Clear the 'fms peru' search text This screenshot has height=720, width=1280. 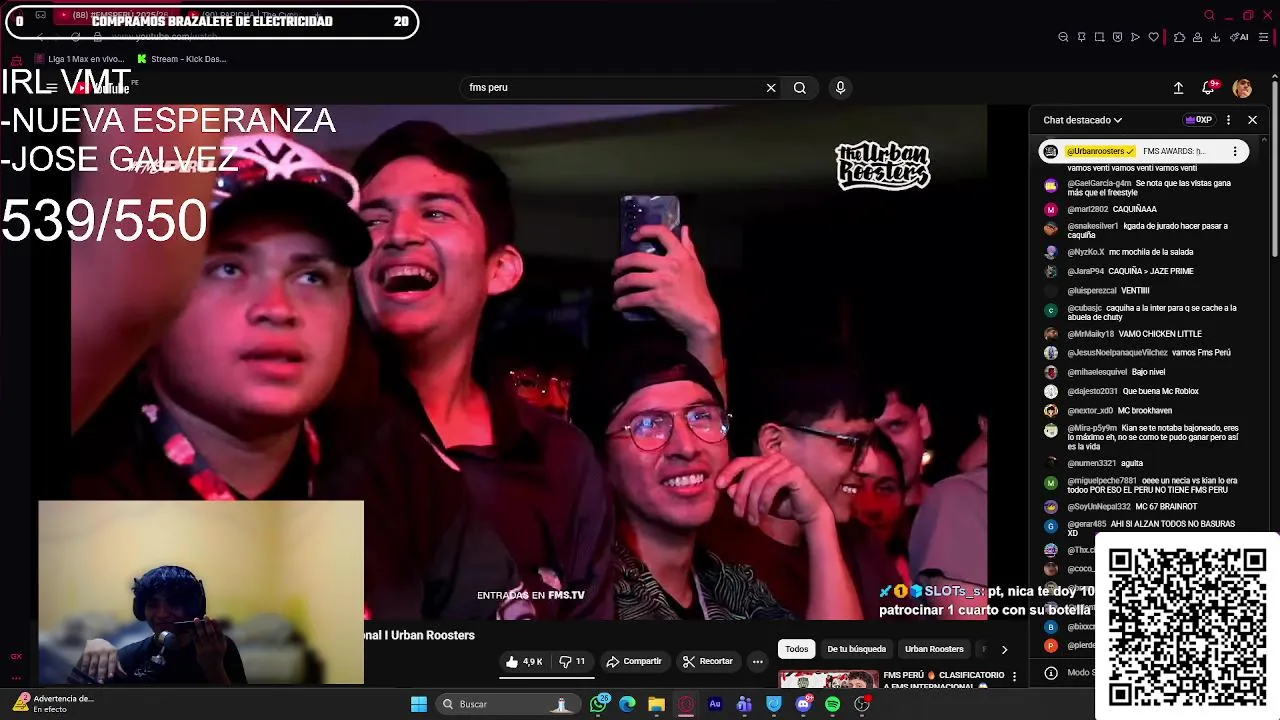coord(771,88)
